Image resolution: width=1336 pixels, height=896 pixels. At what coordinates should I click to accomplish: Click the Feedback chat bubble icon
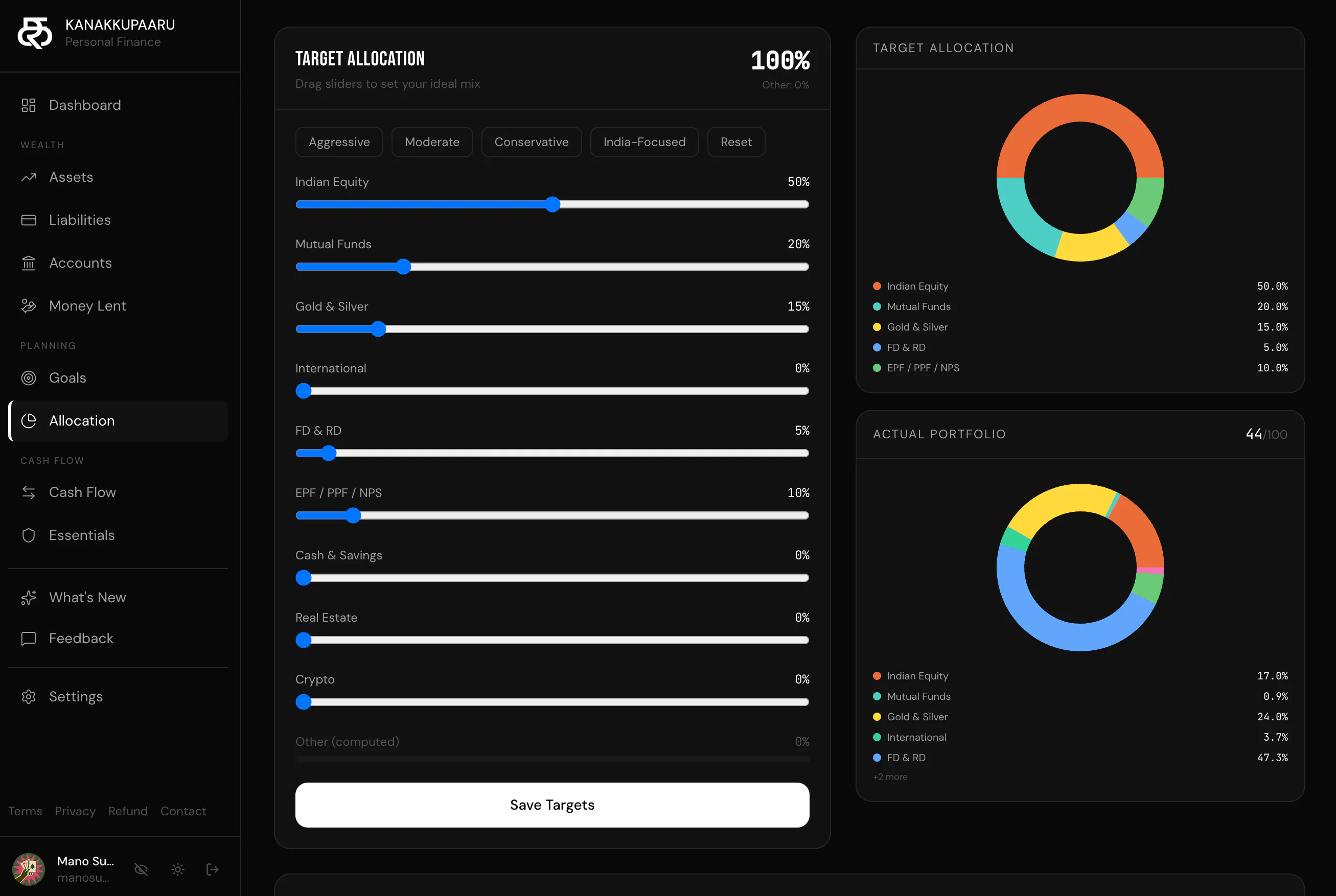29,639
